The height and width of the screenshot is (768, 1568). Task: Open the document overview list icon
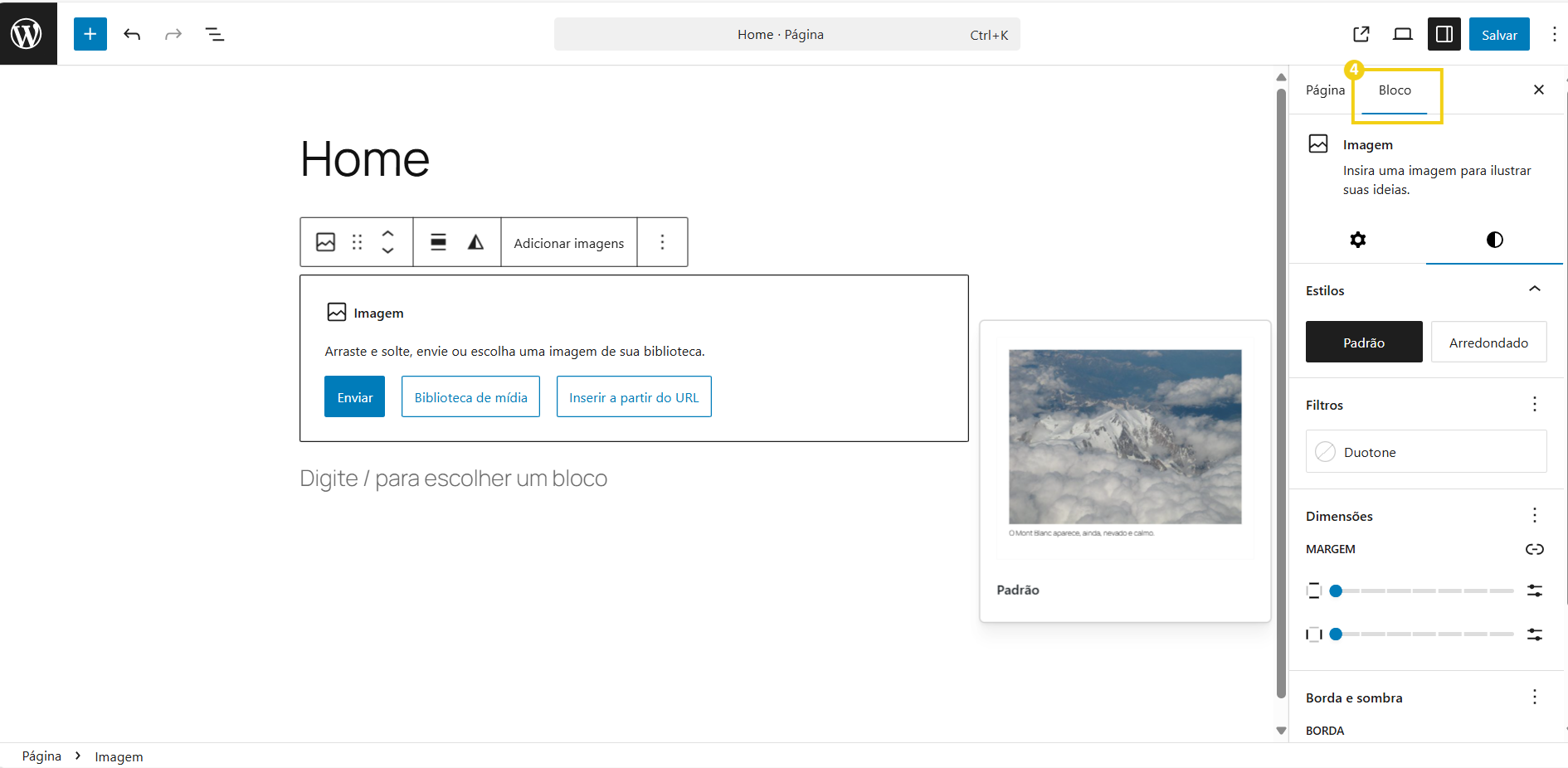(215, 34)
